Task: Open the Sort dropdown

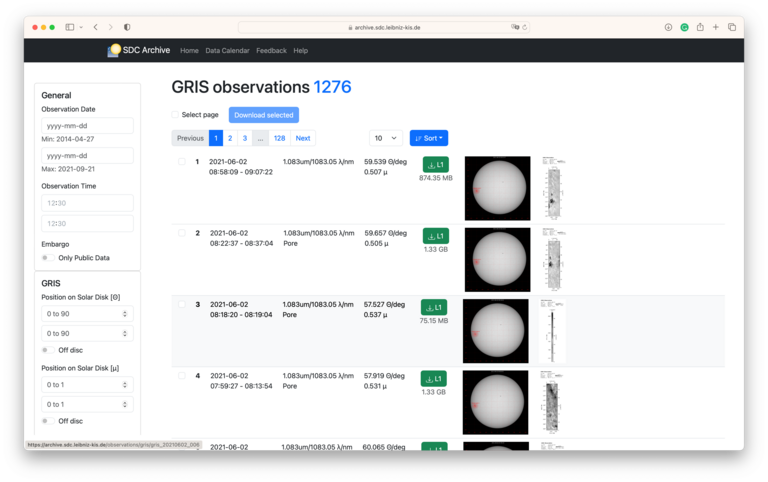Action: coord(429,138)
